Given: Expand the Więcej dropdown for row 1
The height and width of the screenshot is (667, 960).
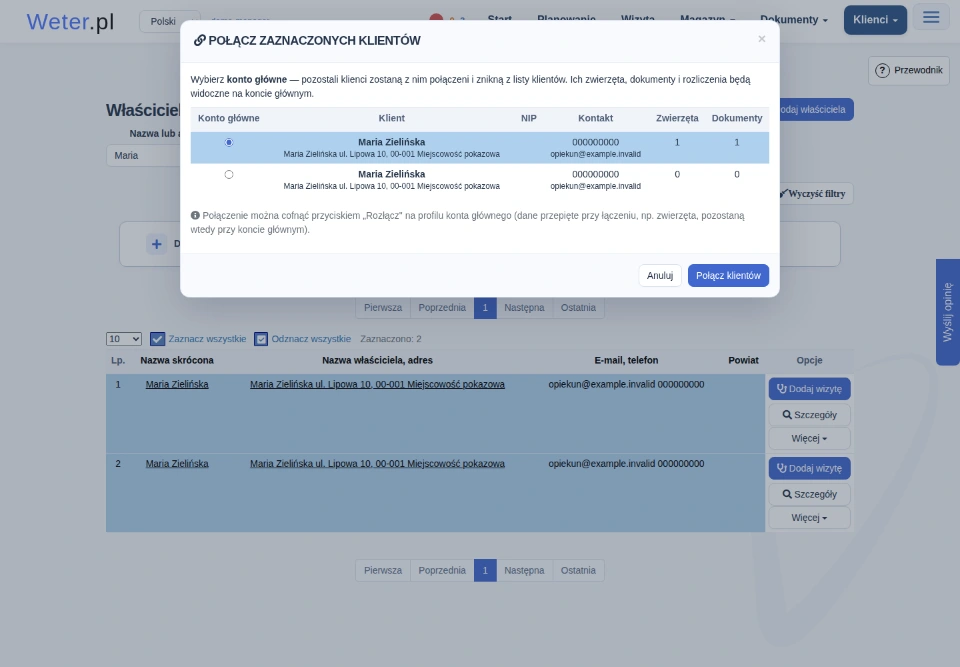Looking at the screenshot, I should coord(809,439).
